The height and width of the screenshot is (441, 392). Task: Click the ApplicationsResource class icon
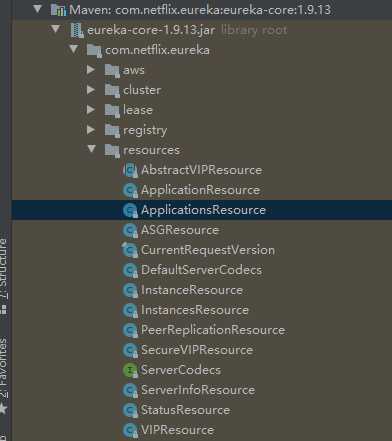(130, 211)
